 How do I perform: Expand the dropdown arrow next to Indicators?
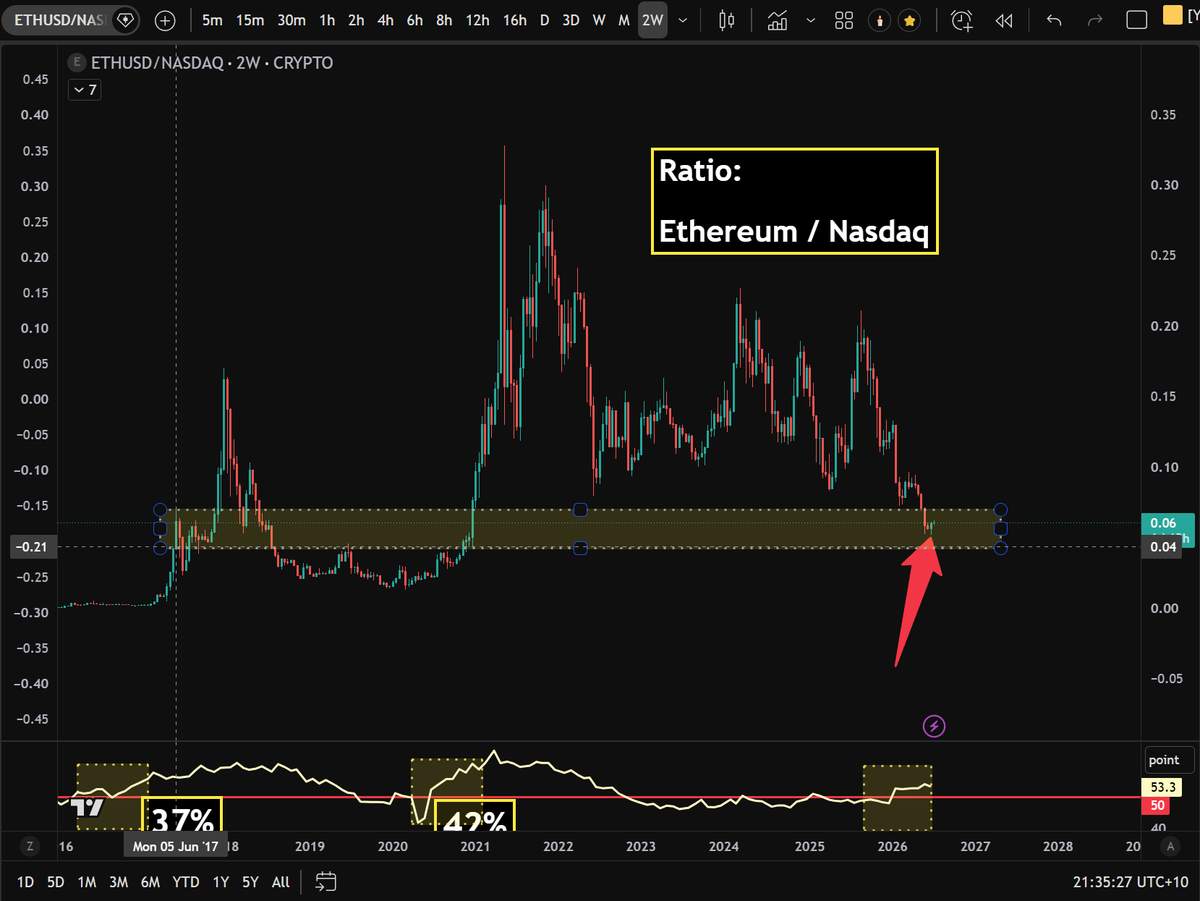(810, 20)
